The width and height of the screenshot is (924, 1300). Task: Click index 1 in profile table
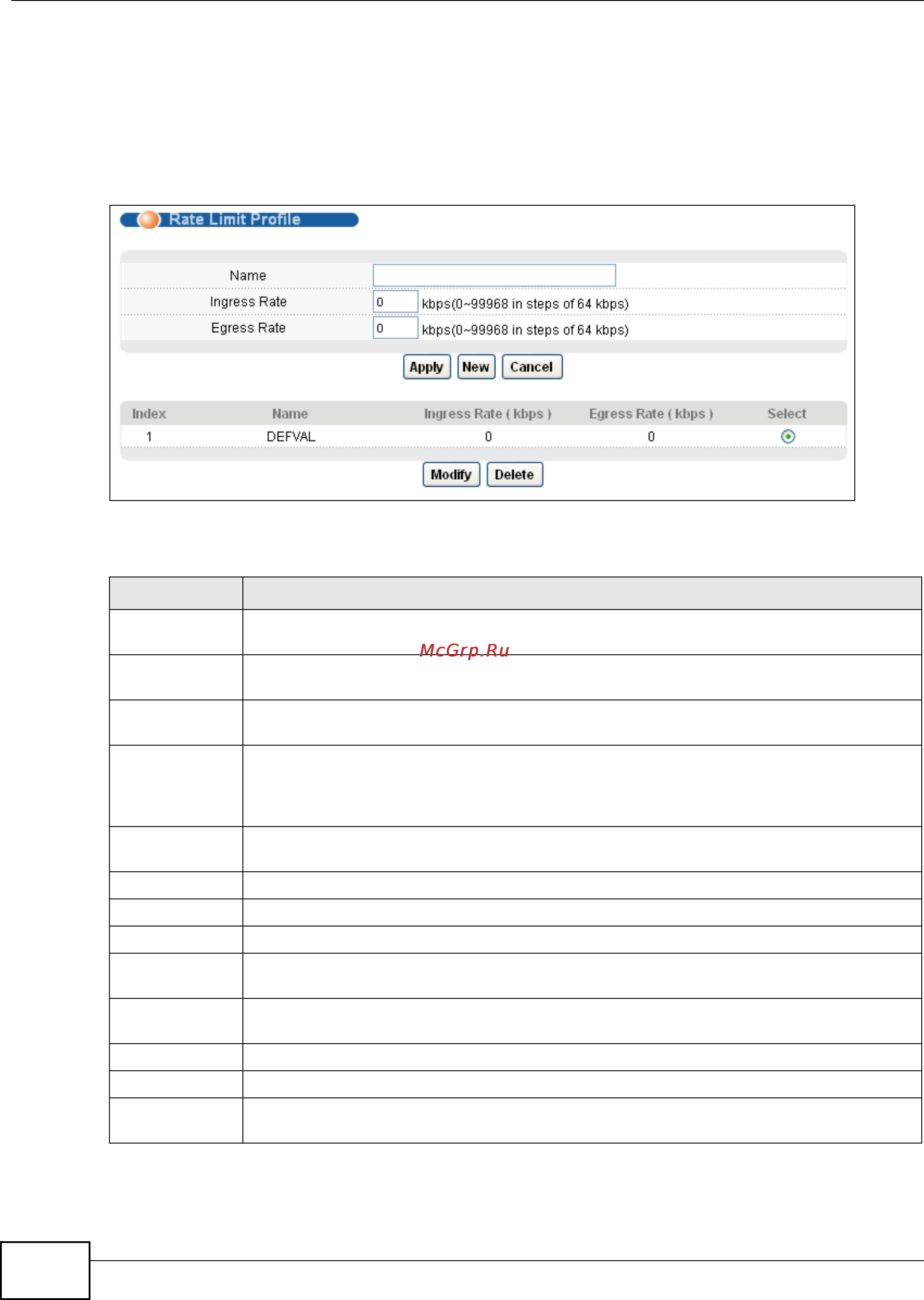(149, 437)
